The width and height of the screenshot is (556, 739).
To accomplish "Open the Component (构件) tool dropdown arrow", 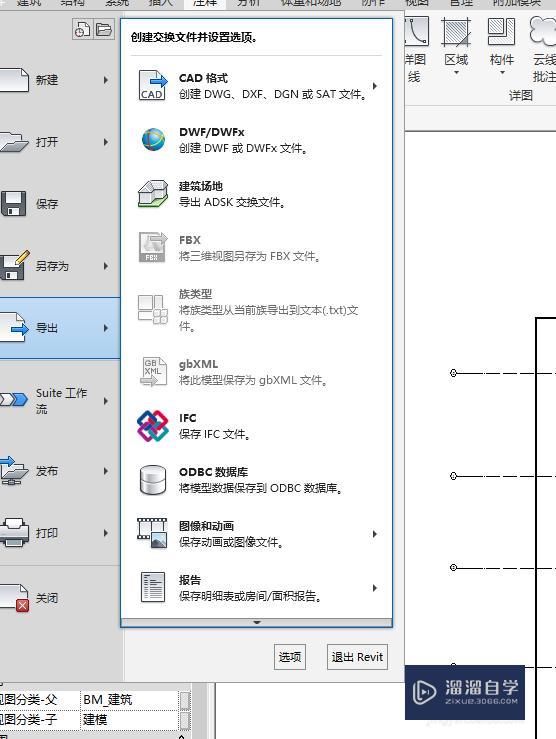I will coord(502,73).
